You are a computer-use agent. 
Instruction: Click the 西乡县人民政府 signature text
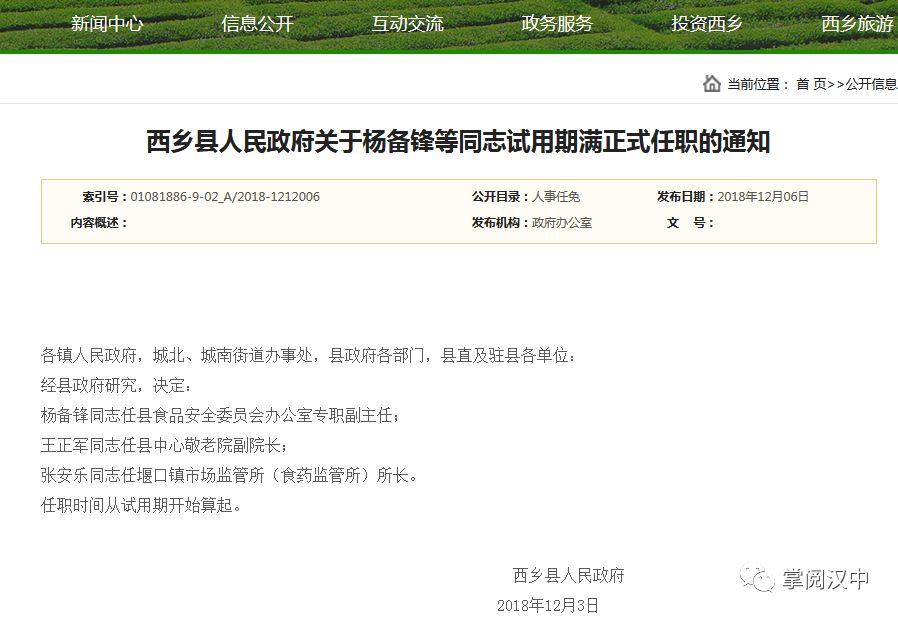[x=568, y=575]
